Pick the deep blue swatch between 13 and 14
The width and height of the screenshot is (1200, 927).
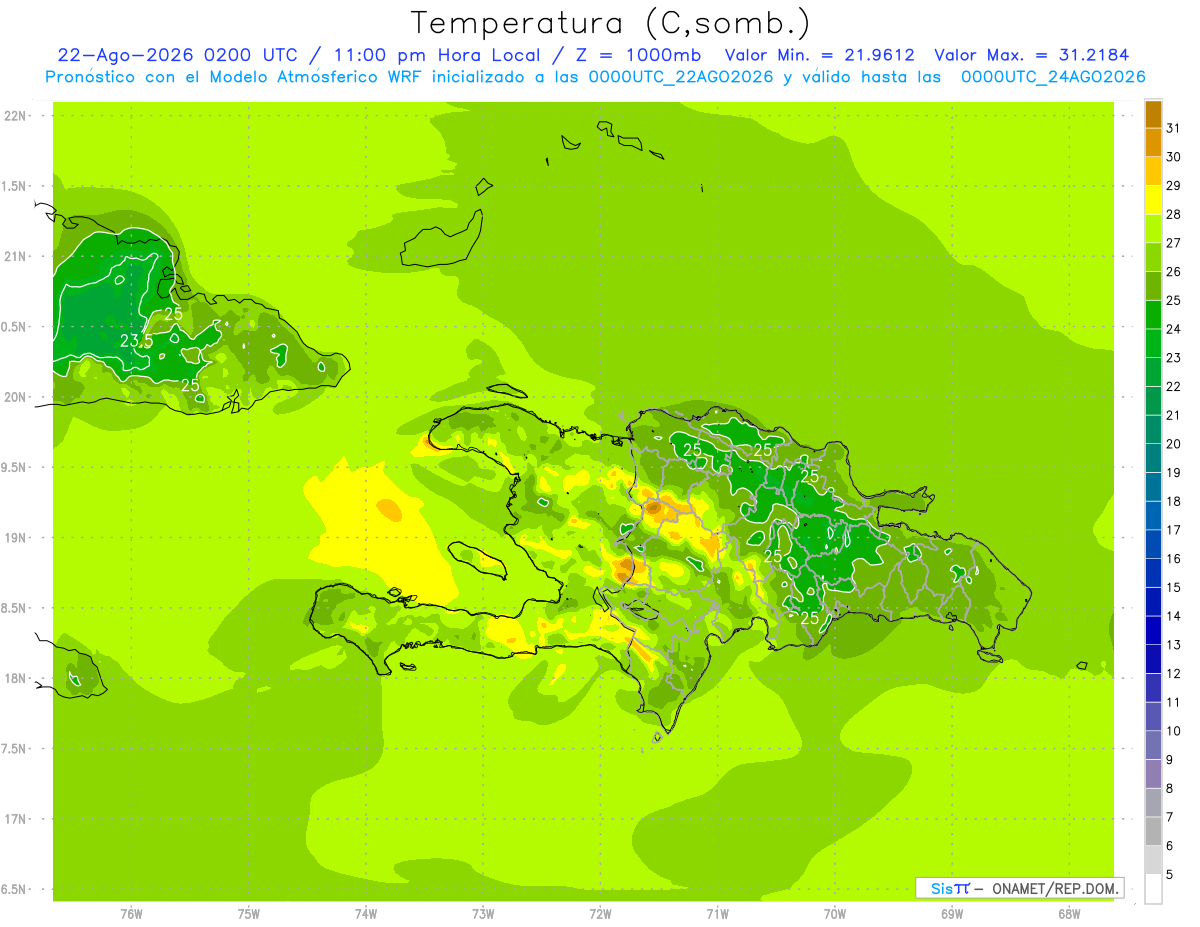(1153, 631)
